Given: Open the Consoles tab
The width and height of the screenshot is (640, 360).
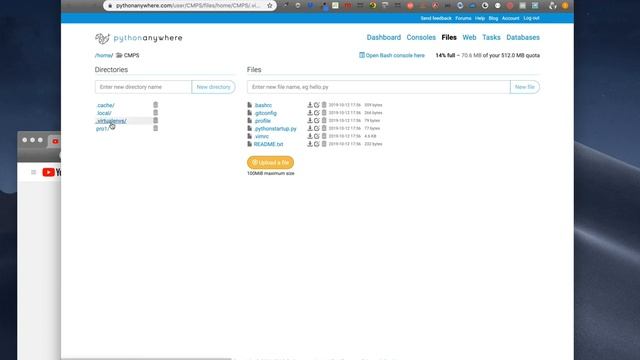Looking at the screenshot, I should [x=421, y=38].
